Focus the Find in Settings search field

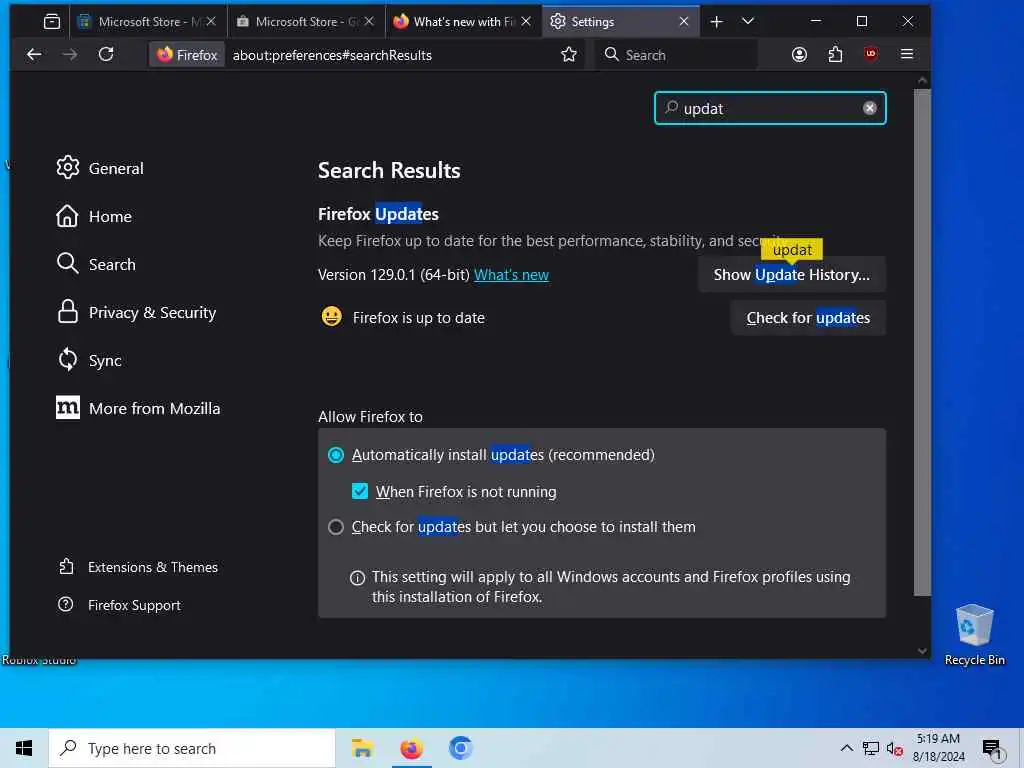point(771,108)
